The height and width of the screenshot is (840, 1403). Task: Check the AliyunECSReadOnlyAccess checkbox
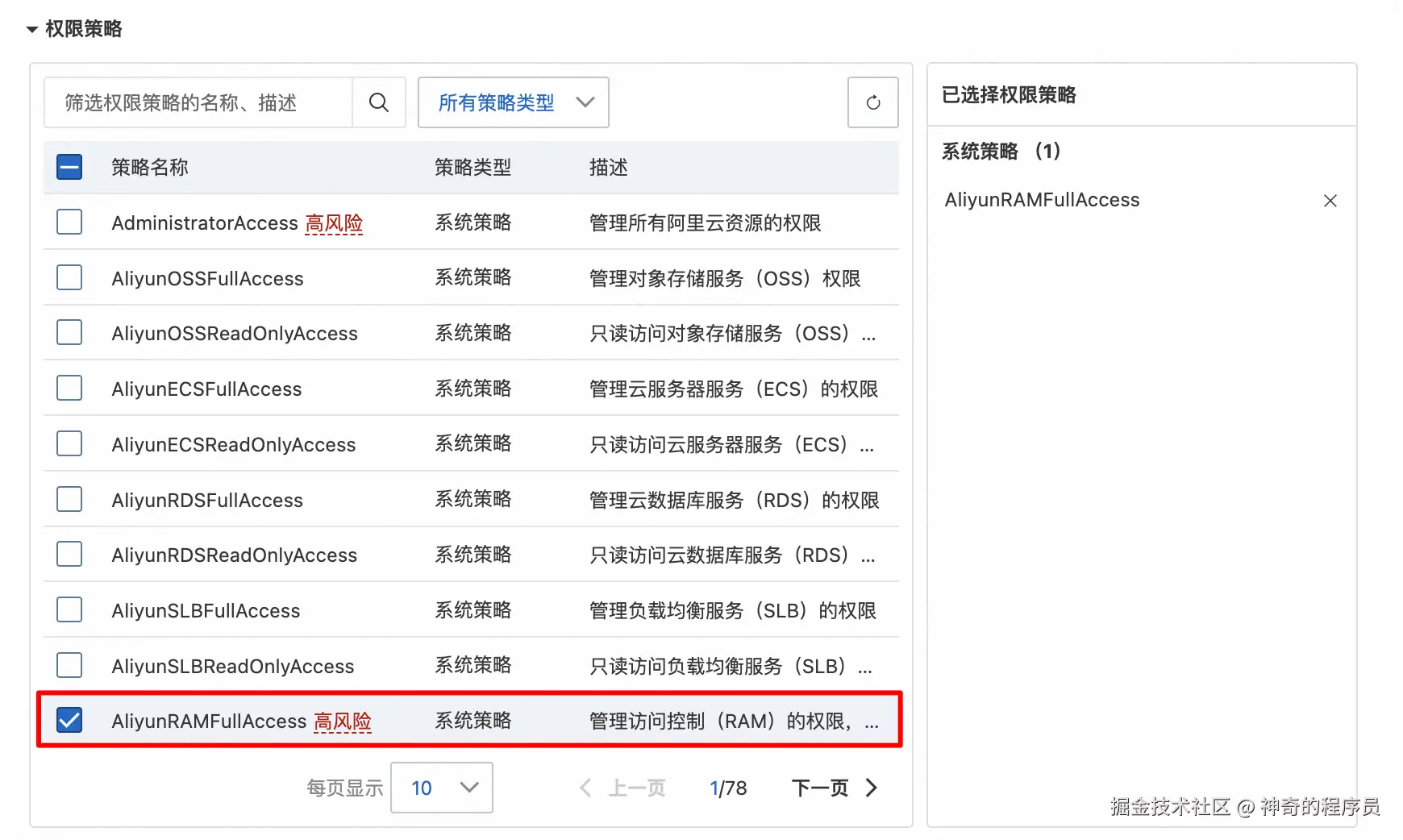[69, 443]
